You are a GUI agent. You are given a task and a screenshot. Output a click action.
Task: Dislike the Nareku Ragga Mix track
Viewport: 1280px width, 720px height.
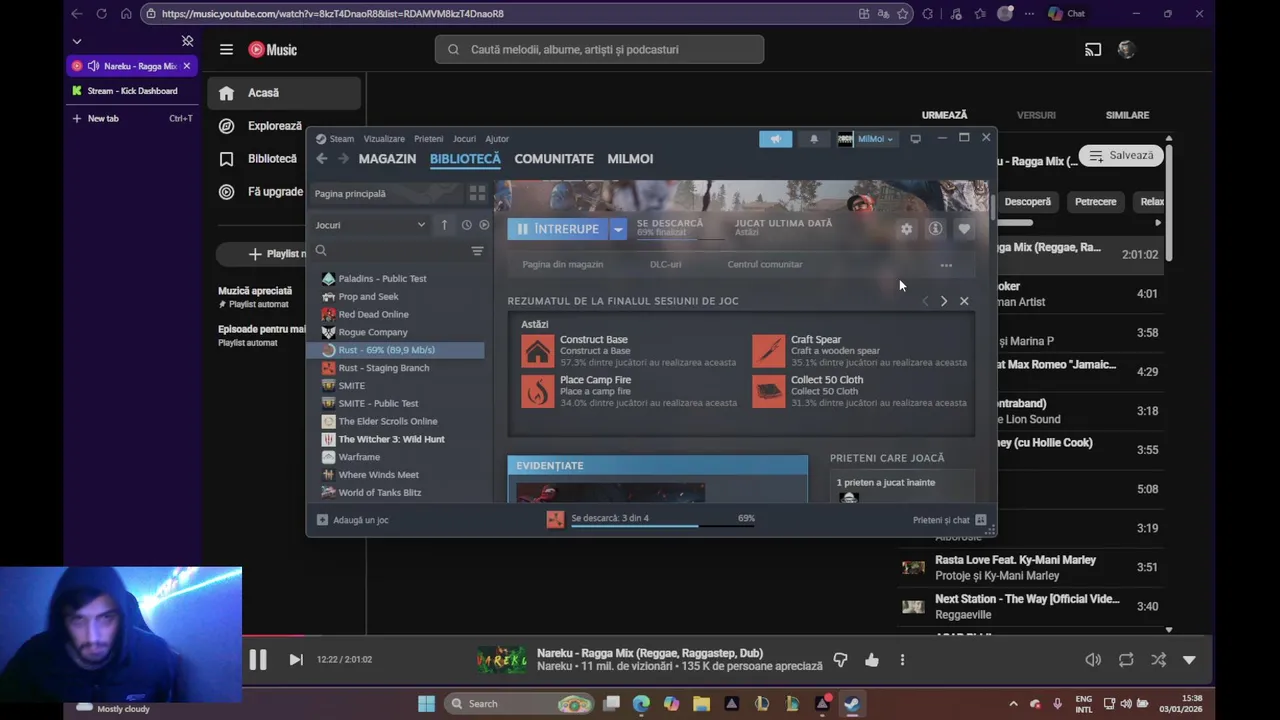[x=840, y=660]
